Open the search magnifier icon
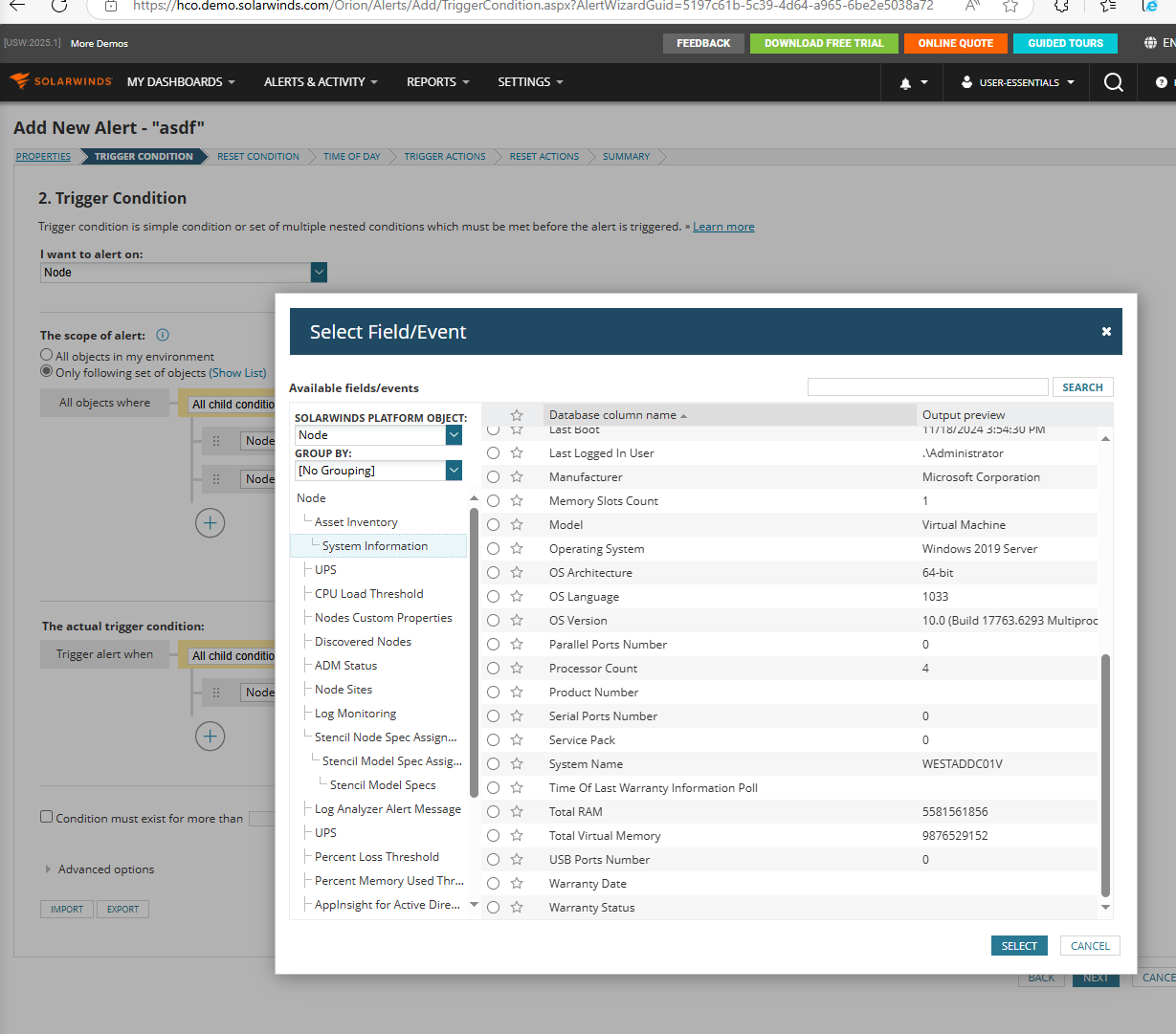The height and width of the screenshot is (1034, 1176). (x=1113, y=83)
